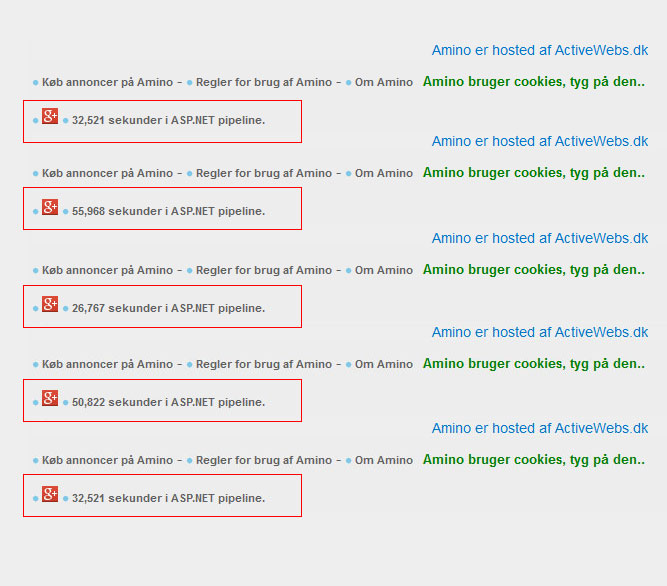Click Google+ icon in the bottommost 32,521 box
The width and height of the screenshot is (667, 586).
(50, 494)
